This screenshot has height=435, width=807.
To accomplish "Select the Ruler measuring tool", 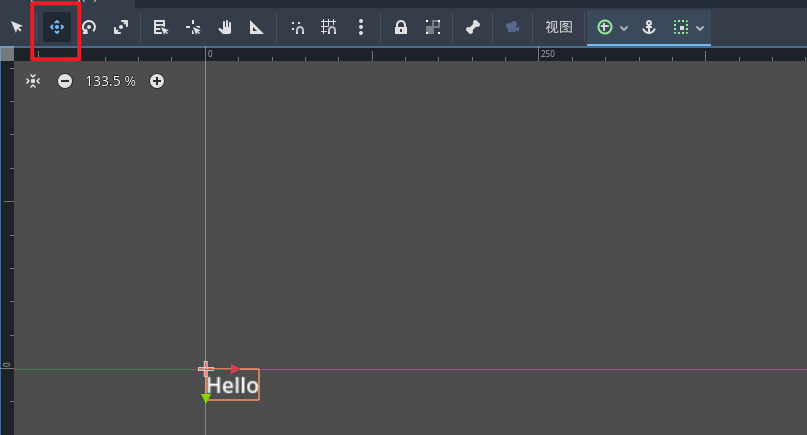I will (256, 27).
